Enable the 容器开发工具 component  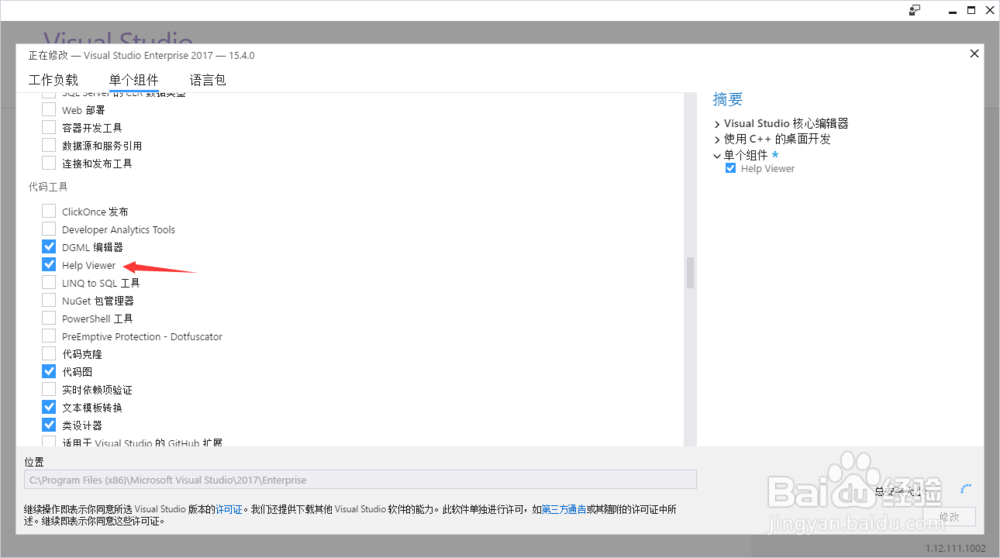[x=49, y=128]
